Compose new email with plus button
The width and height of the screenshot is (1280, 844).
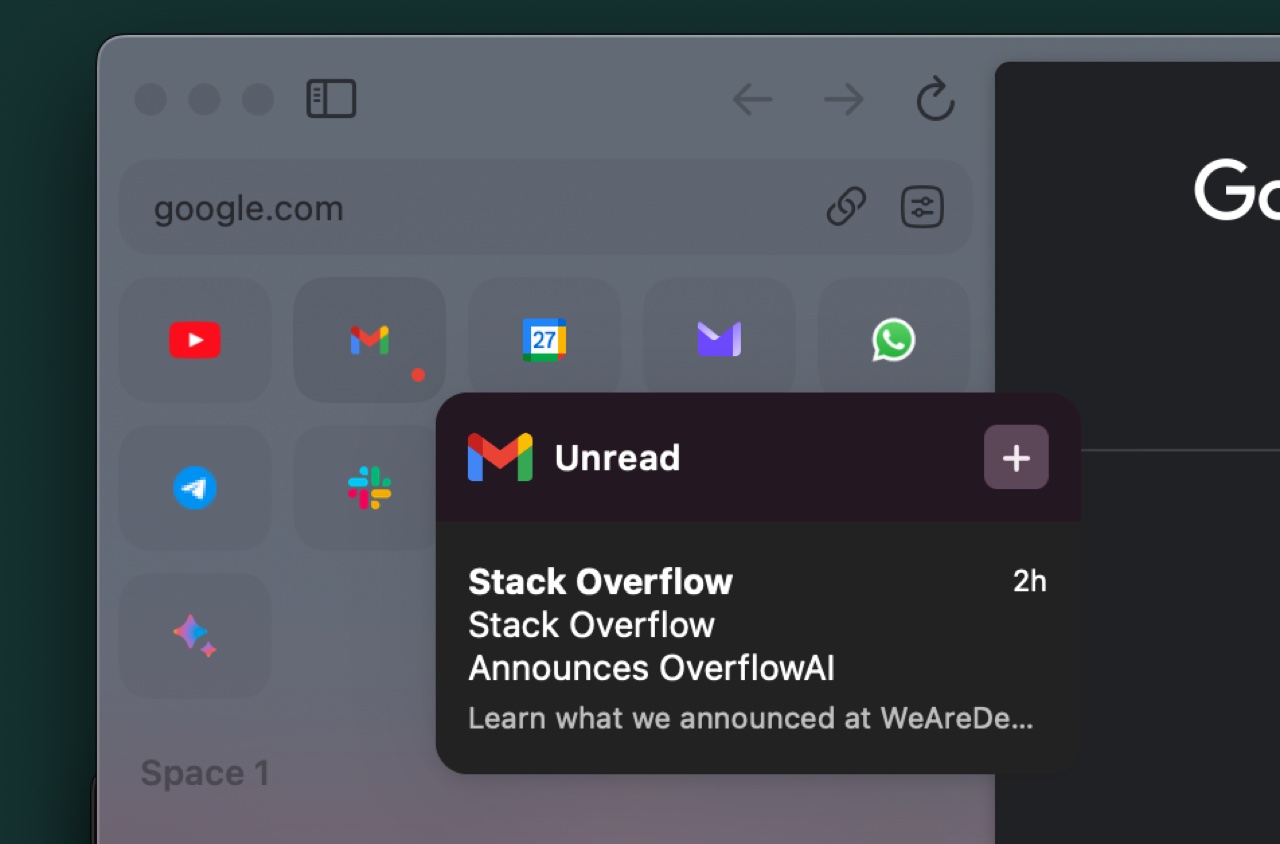(x=1016, y=457)
